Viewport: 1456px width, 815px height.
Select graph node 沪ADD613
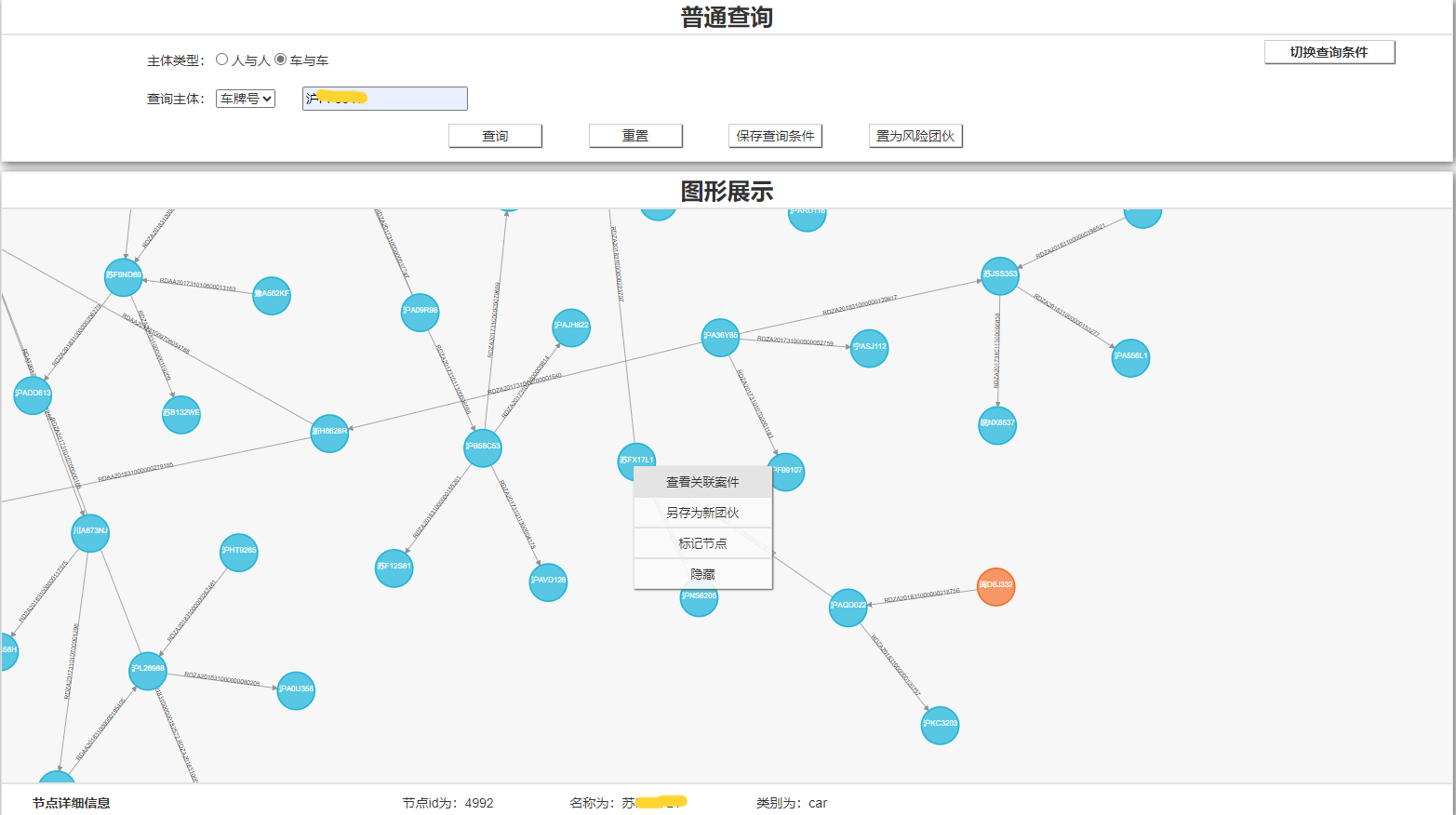[33, 394]
